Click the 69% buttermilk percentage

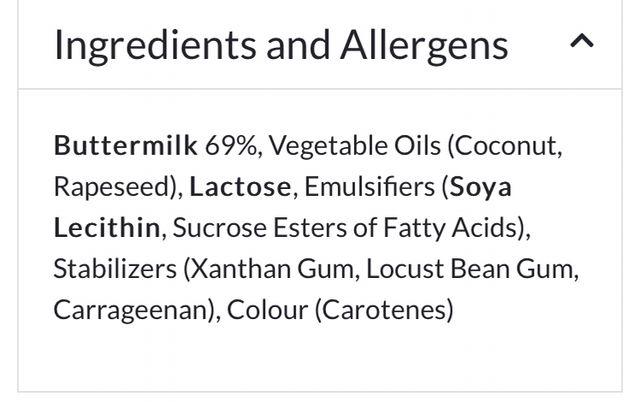(x=233, y=146)
